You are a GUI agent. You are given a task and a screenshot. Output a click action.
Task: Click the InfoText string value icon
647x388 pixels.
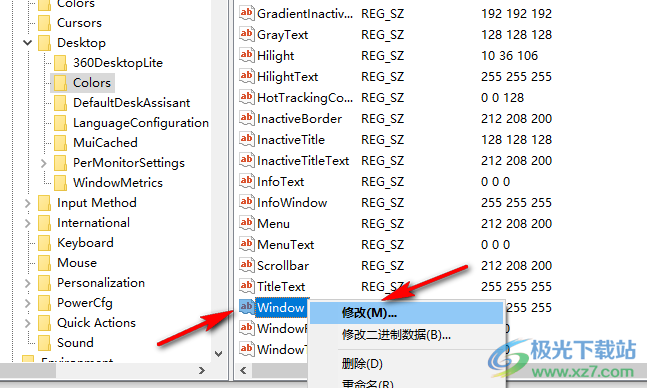(x=247, y=181)
